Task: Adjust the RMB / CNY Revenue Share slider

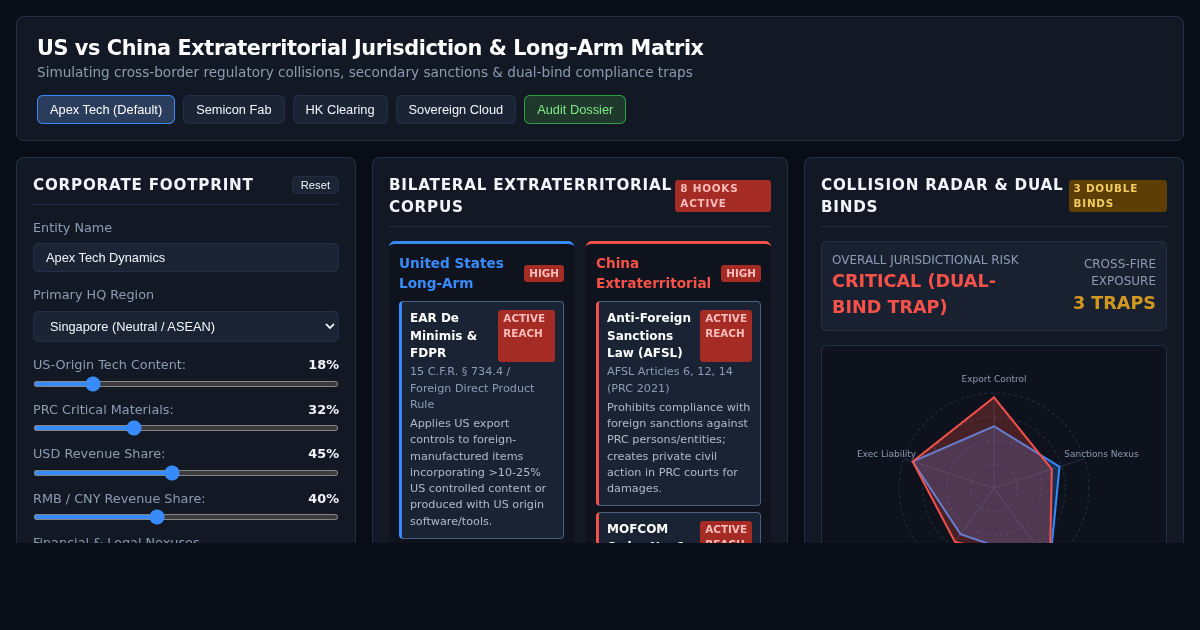Action: tap(186, 516)
